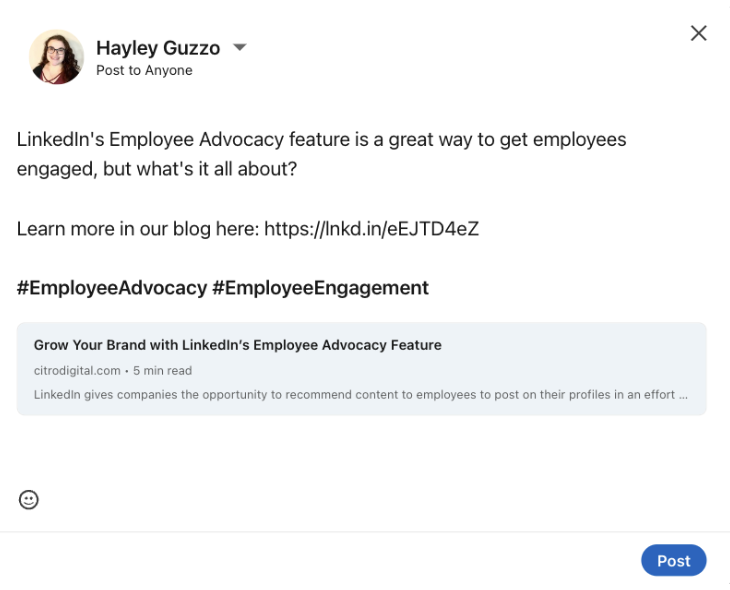Screen dimensions: 730x590
Task: Open the 'Post to Anyone' audience setting
Action: click(x=144, y=70)
